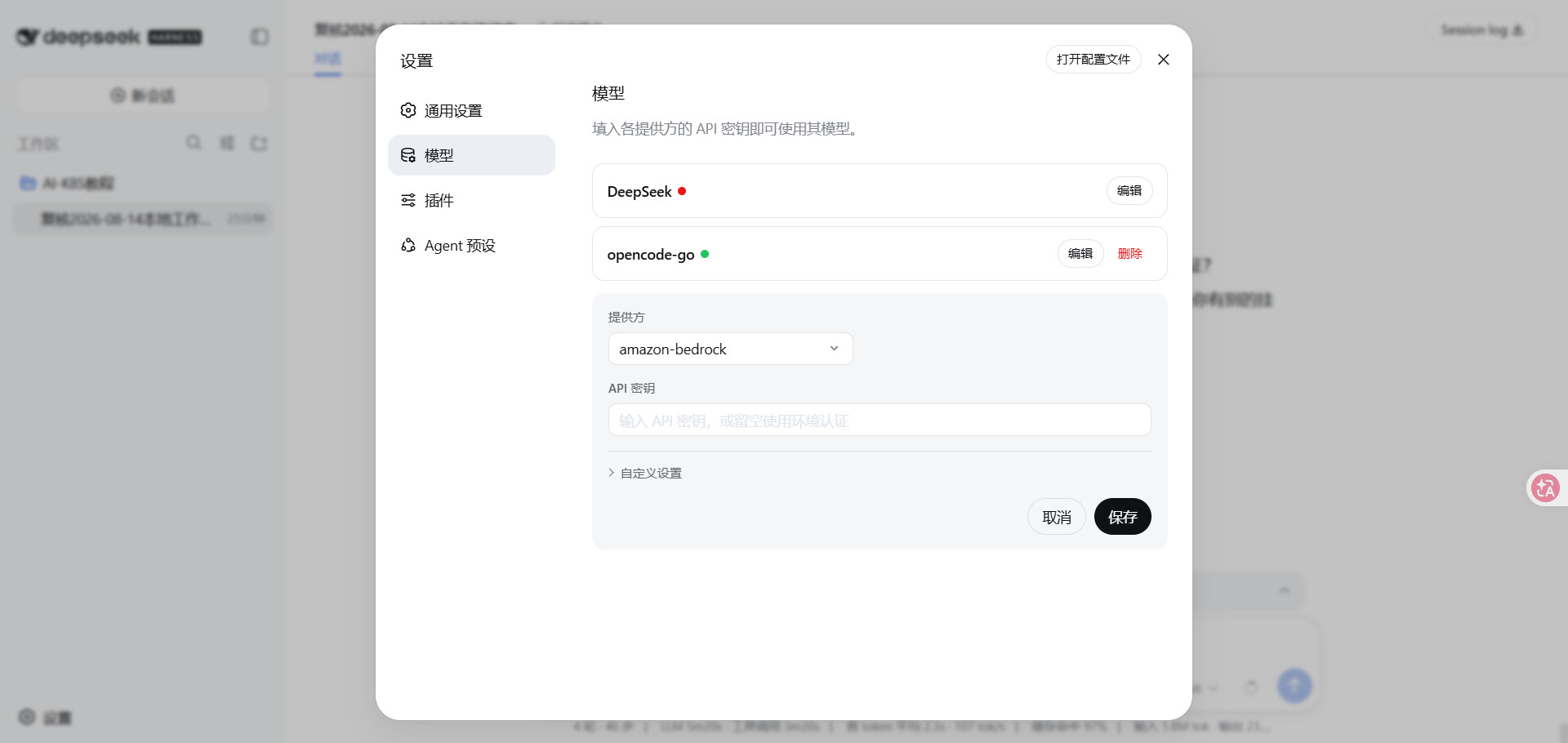1568x743 pixels.
Task: Expand the 自定义设置 section
Action: tap(645, 473)
